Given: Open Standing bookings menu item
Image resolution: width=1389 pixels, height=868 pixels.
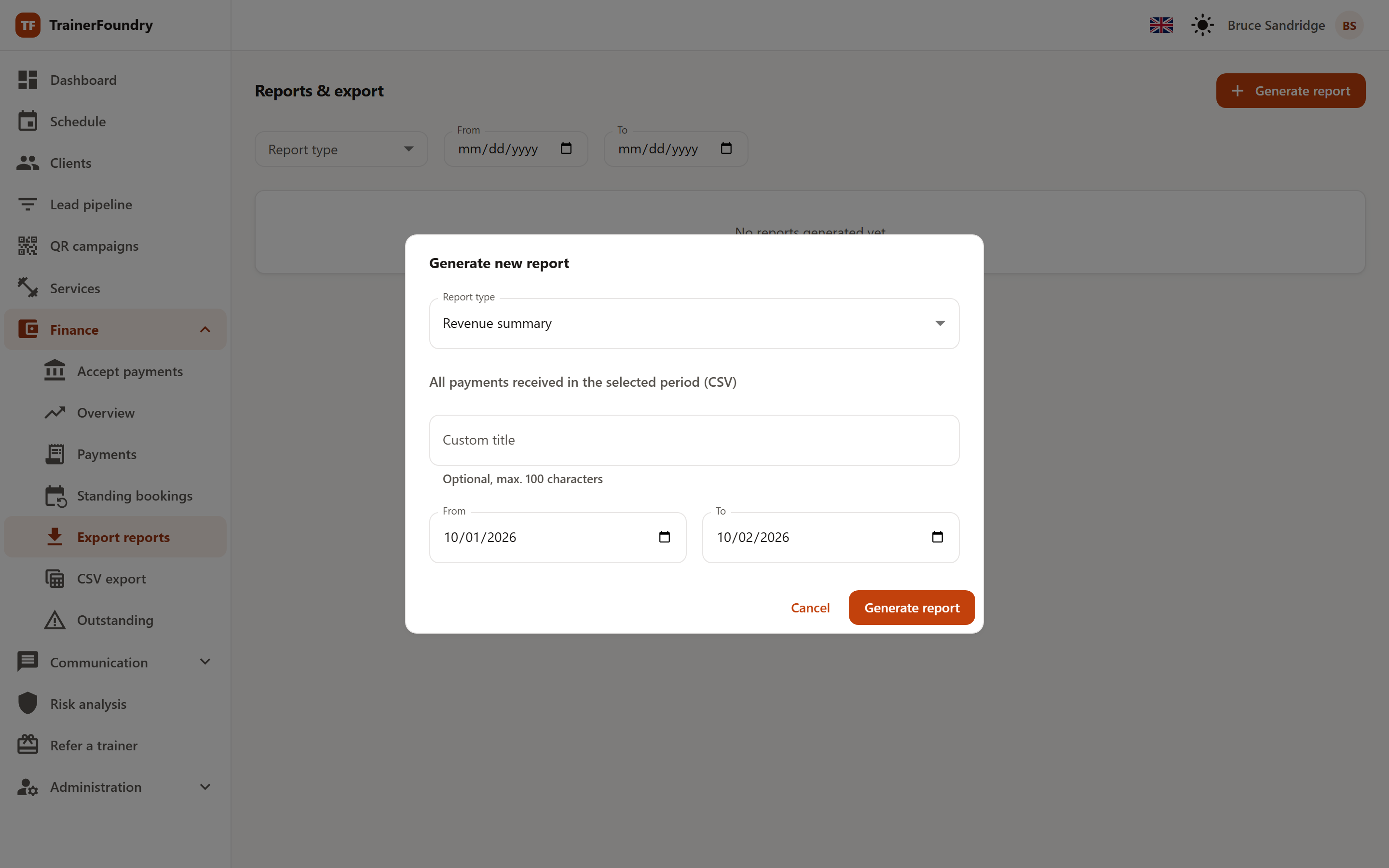Looking at the screenshot, I should 115,496.
